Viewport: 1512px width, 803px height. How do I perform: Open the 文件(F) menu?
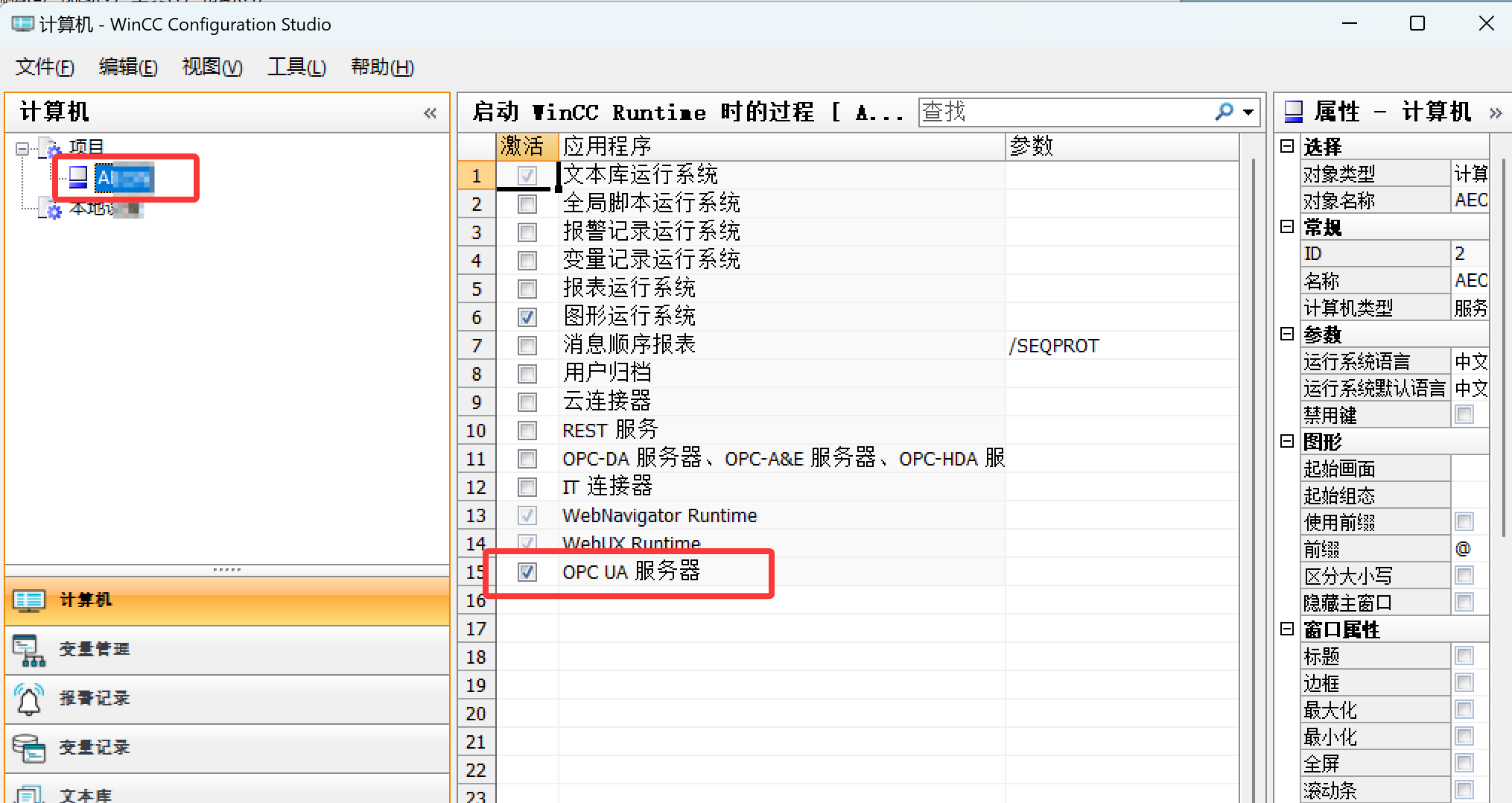pos(45,67)
